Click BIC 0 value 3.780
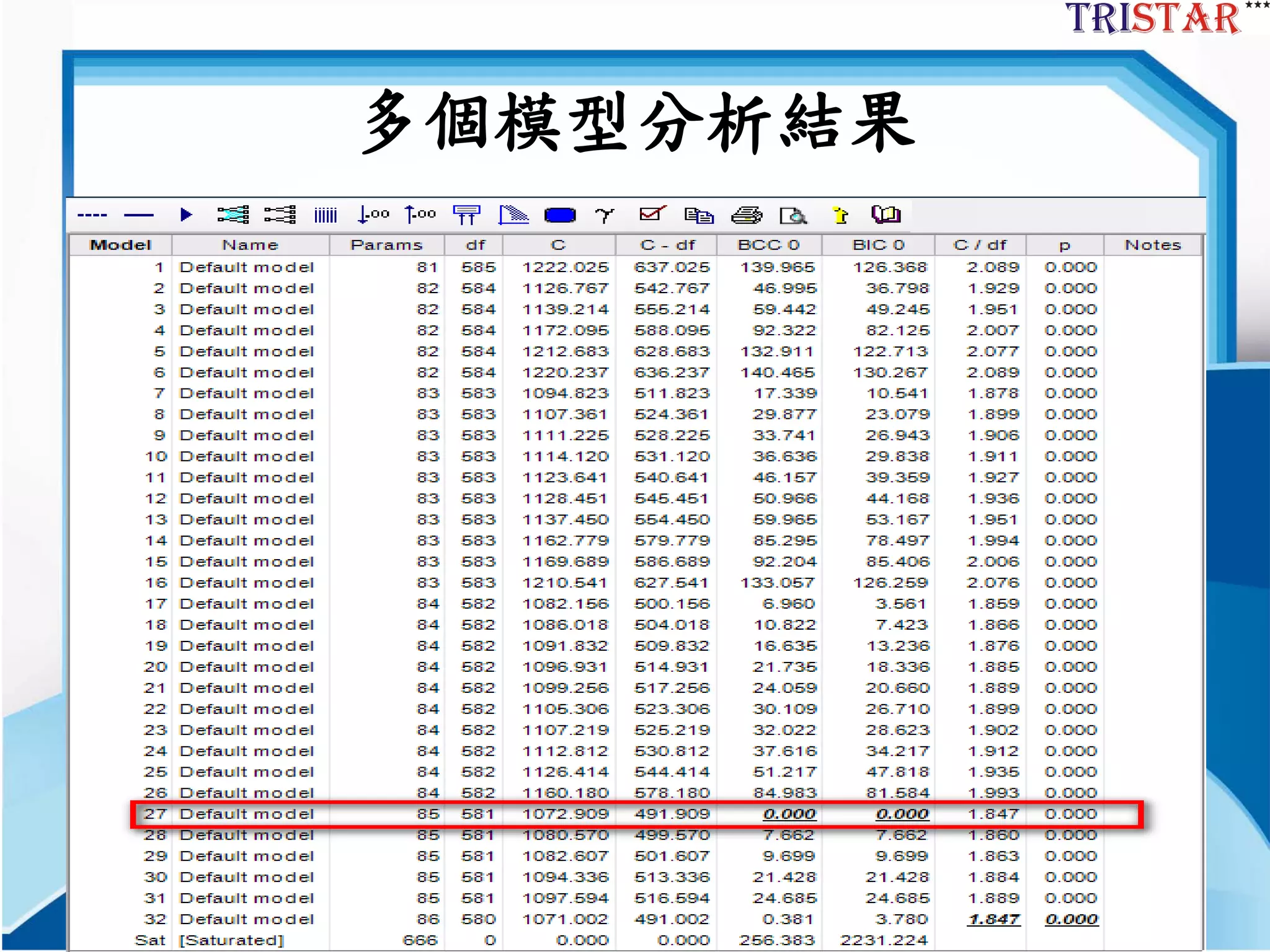1270x952 pixels. point(902,919)
